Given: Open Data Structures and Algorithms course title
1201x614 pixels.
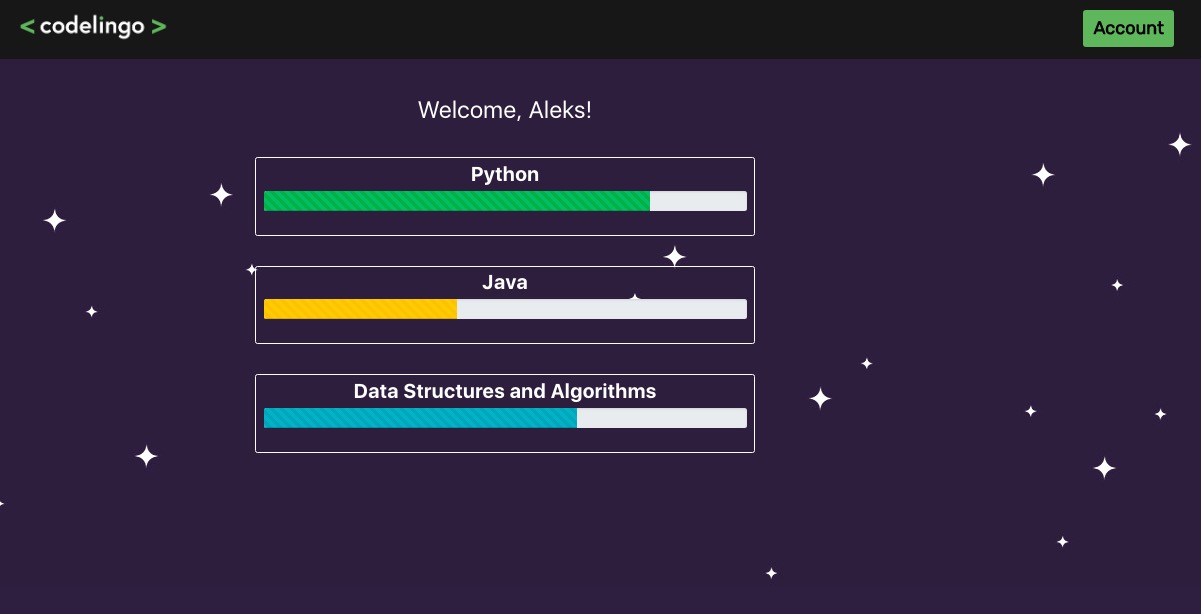Looking at the screenshot, I should 505,391.
